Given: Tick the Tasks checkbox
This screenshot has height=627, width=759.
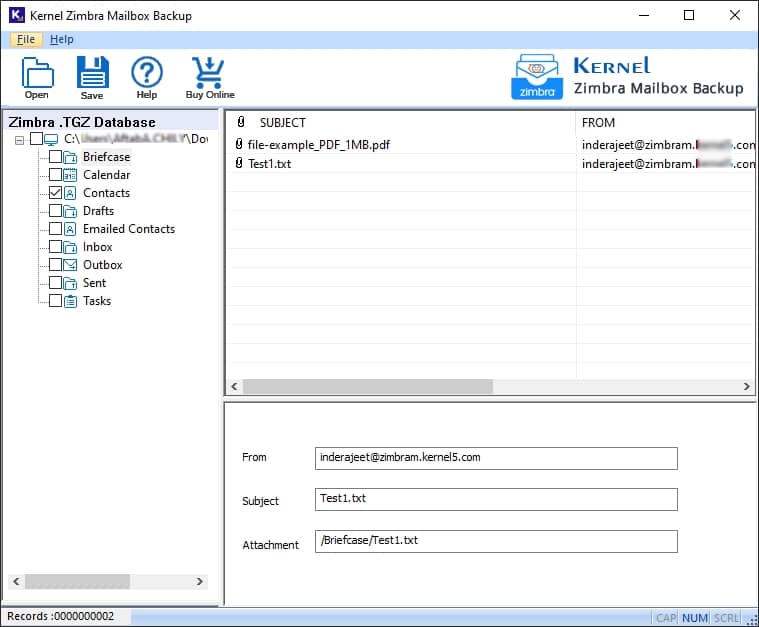Looking at the screenshot, I should tap(55, 300).
